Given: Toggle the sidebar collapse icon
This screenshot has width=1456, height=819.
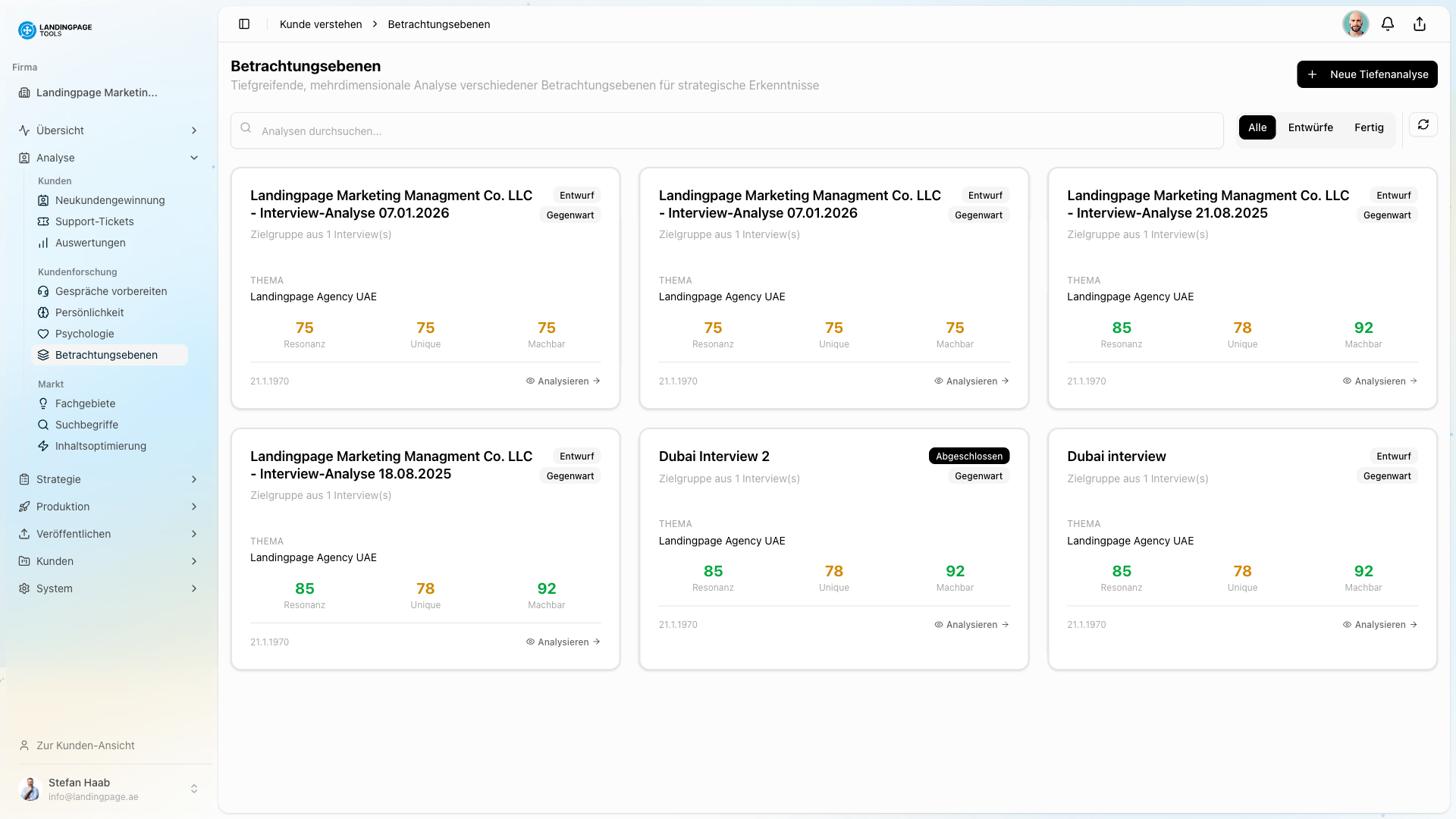Looking at the screenshot, I should point(244,24).
